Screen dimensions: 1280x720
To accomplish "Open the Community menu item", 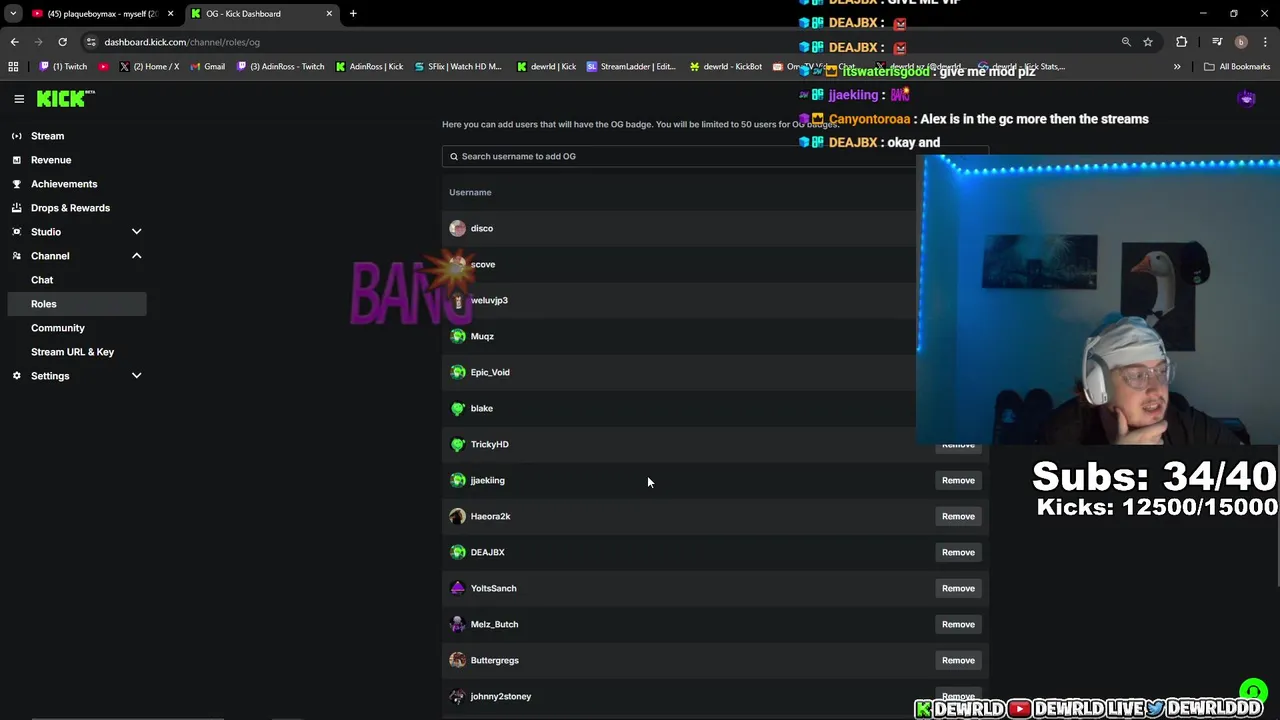I will coord(58,328).
